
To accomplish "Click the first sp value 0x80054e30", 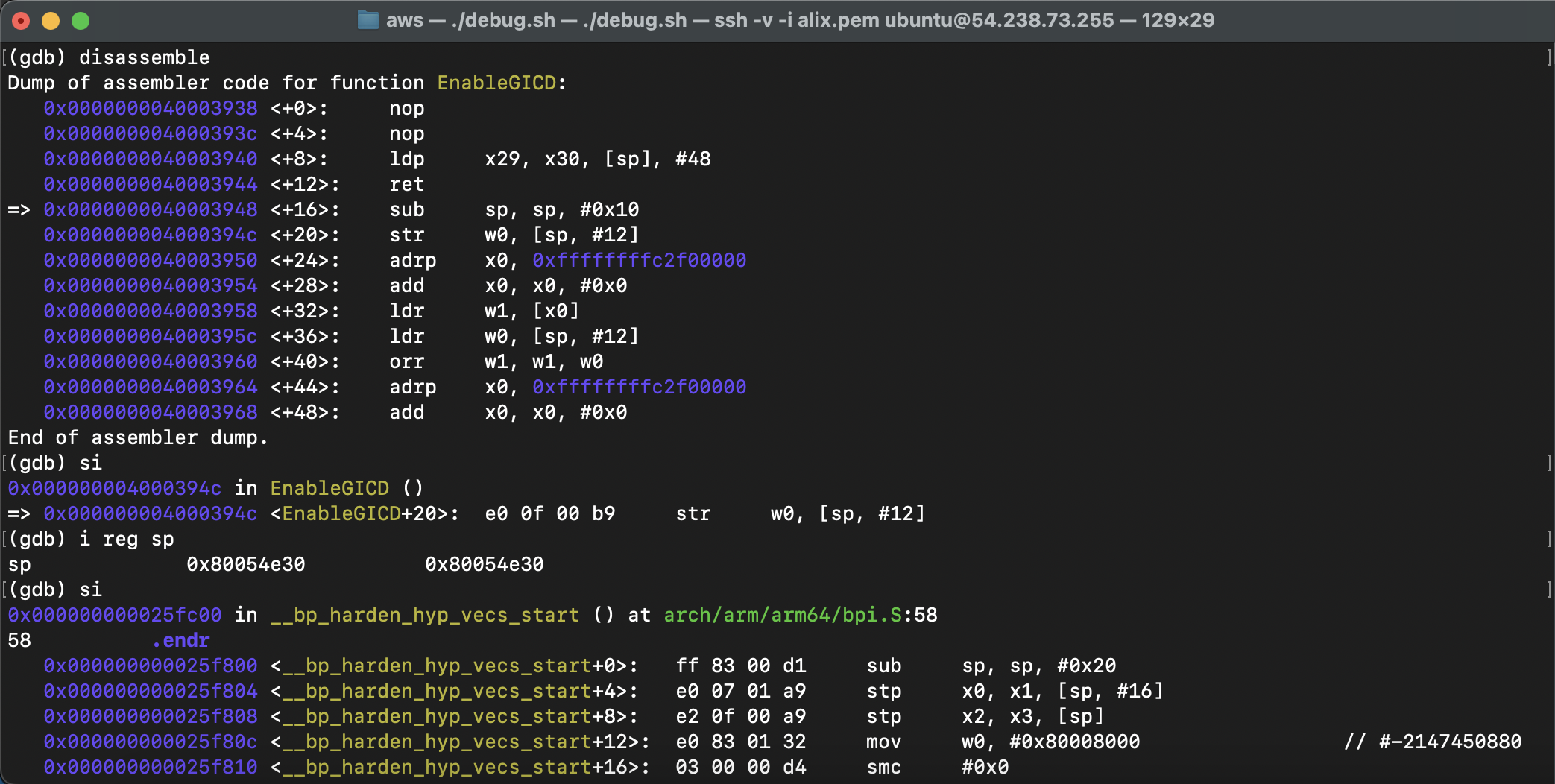I will click(x=246, y=564).
